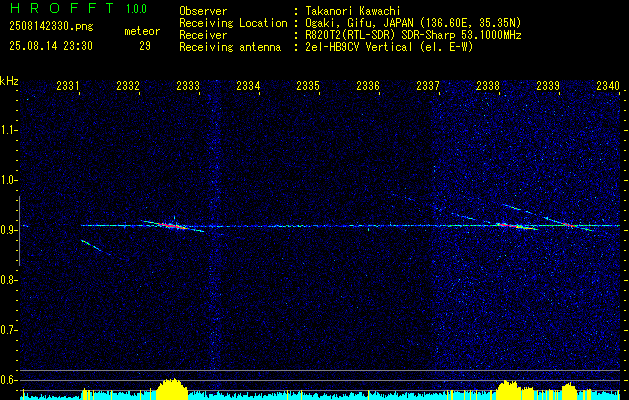Click the 1.0 kHz axis label
This screenshot has height=400, width=629.
pos(8,180)
